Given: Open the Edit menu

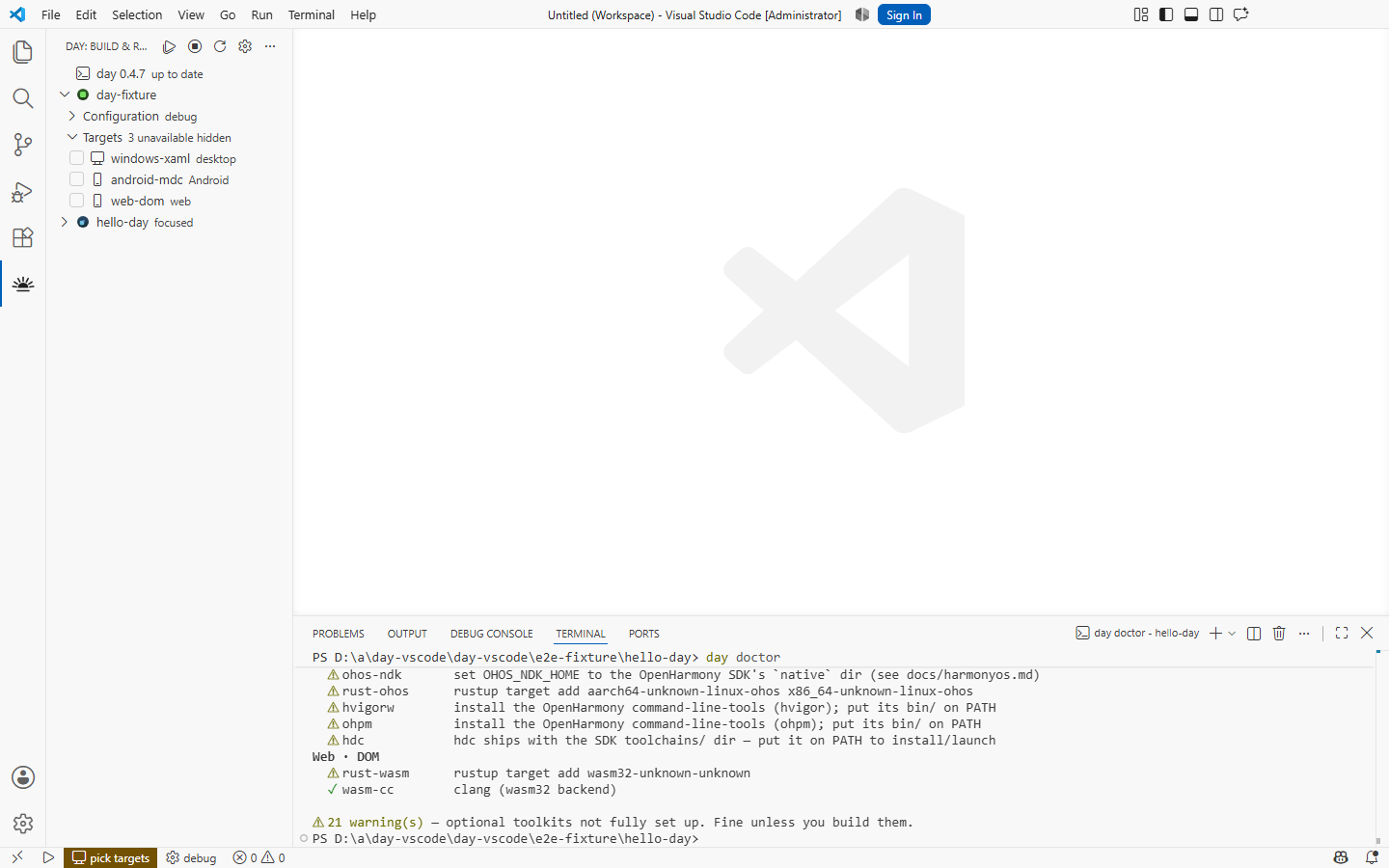Looking at the screenshot, I should tap(86, 14).
